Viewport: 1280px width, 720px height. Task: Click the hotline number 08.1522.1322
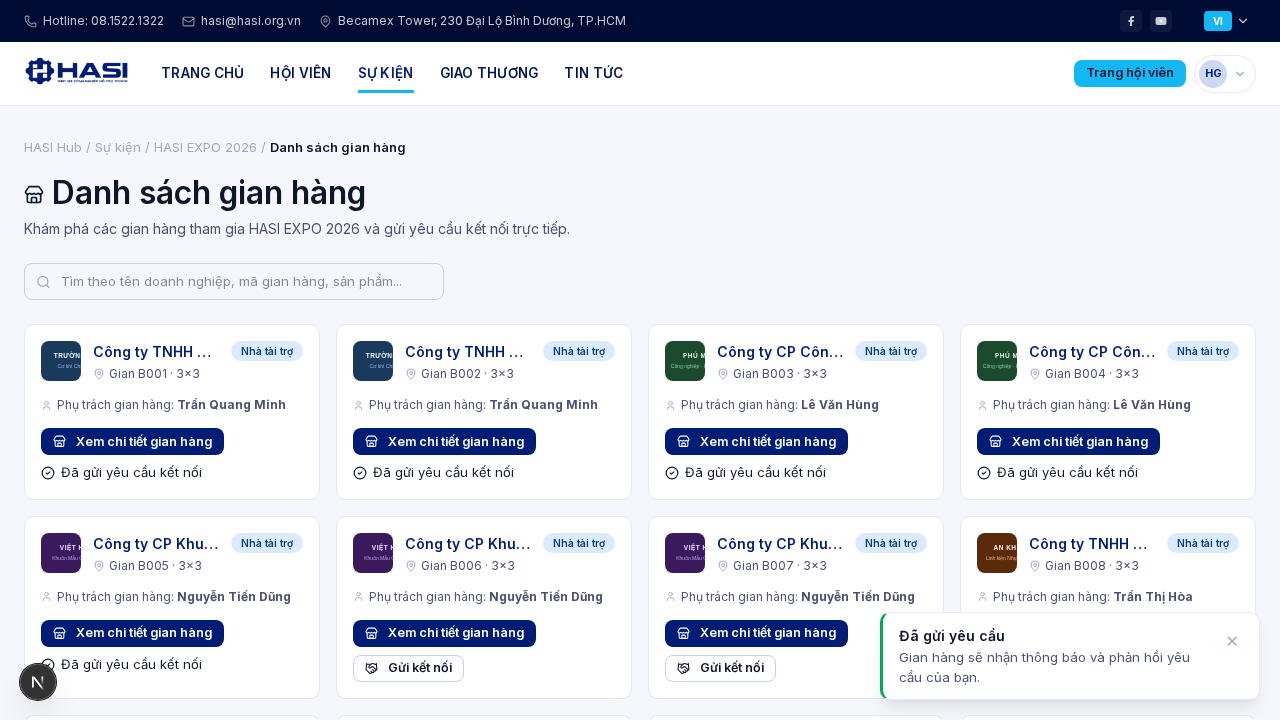(x=103, y=21)
